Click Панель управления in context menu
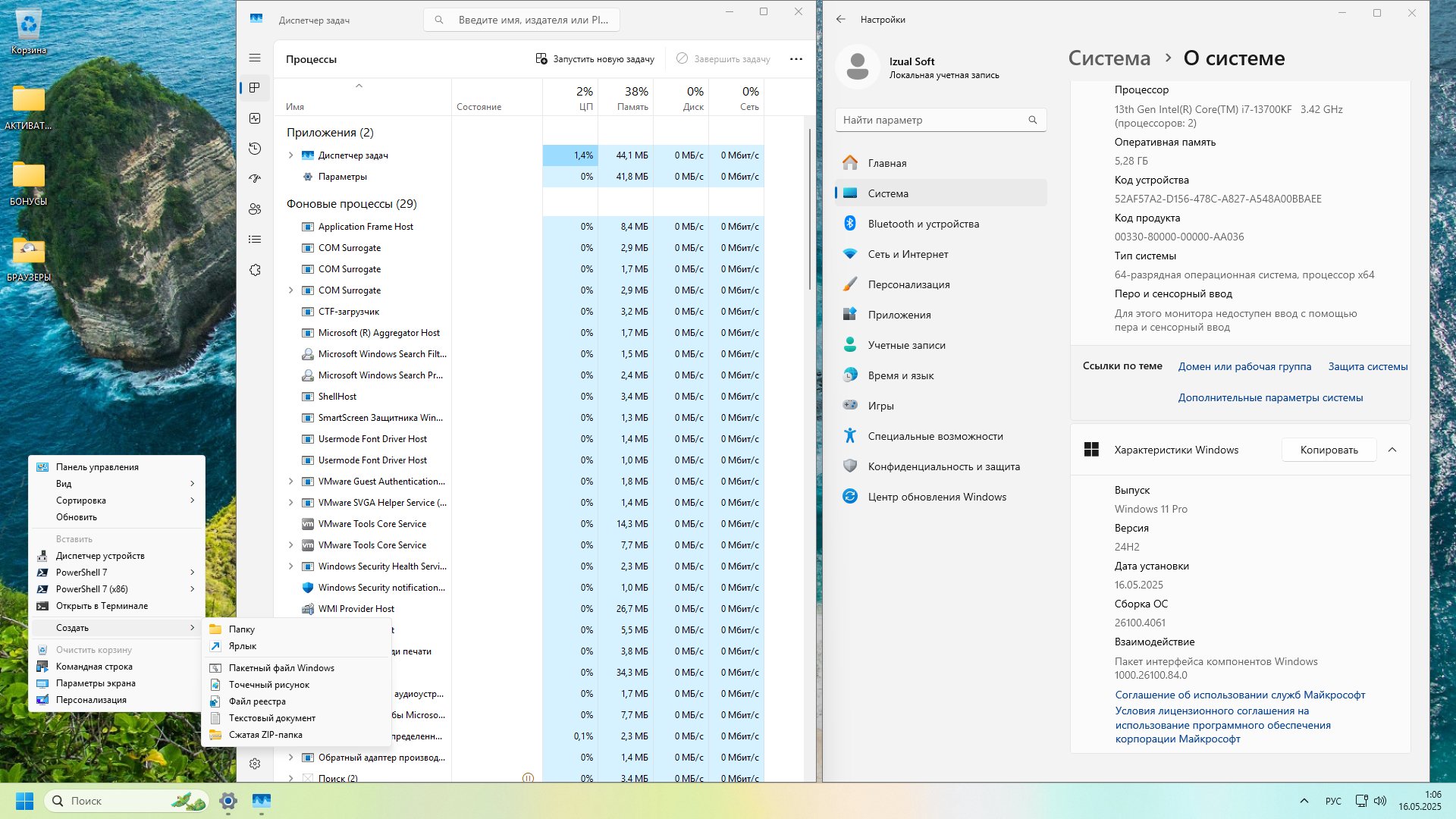The height and width of the screenshot is (819, 1456). click(117, 467)
